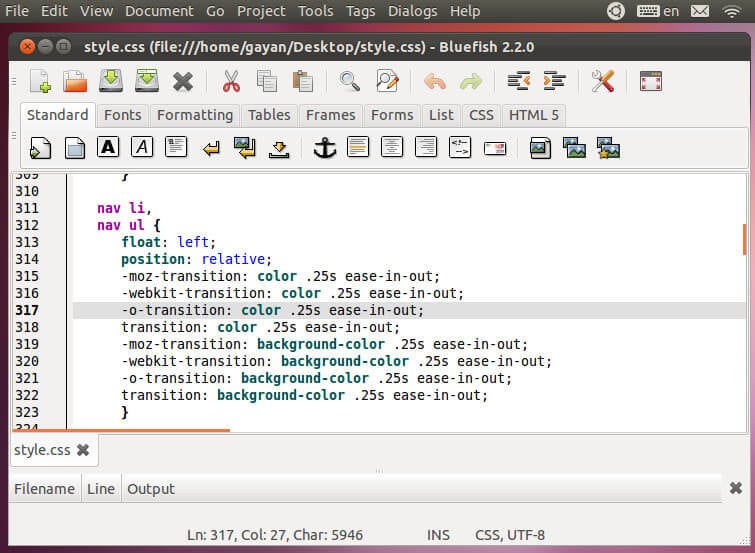Open Find with the magnifier icon

click(350, 81)
